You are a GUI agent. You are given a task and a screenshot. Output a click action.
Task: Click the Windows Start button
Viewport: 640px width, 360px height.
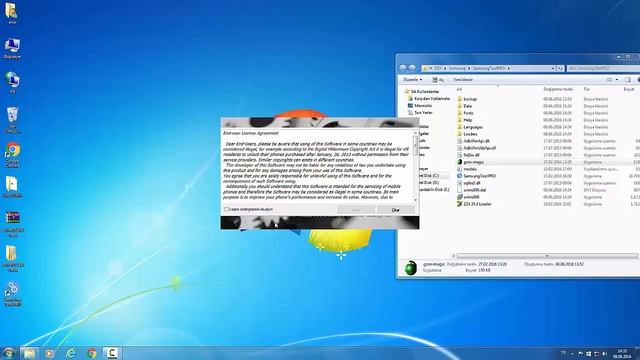coord(9,353)
